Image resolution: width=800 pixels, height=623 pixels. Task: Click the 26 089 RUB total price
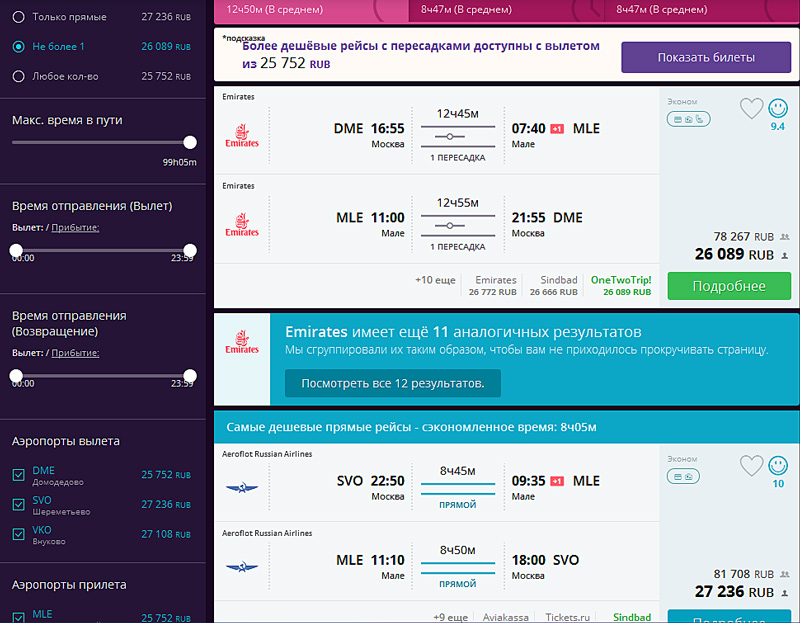[734, 254]
